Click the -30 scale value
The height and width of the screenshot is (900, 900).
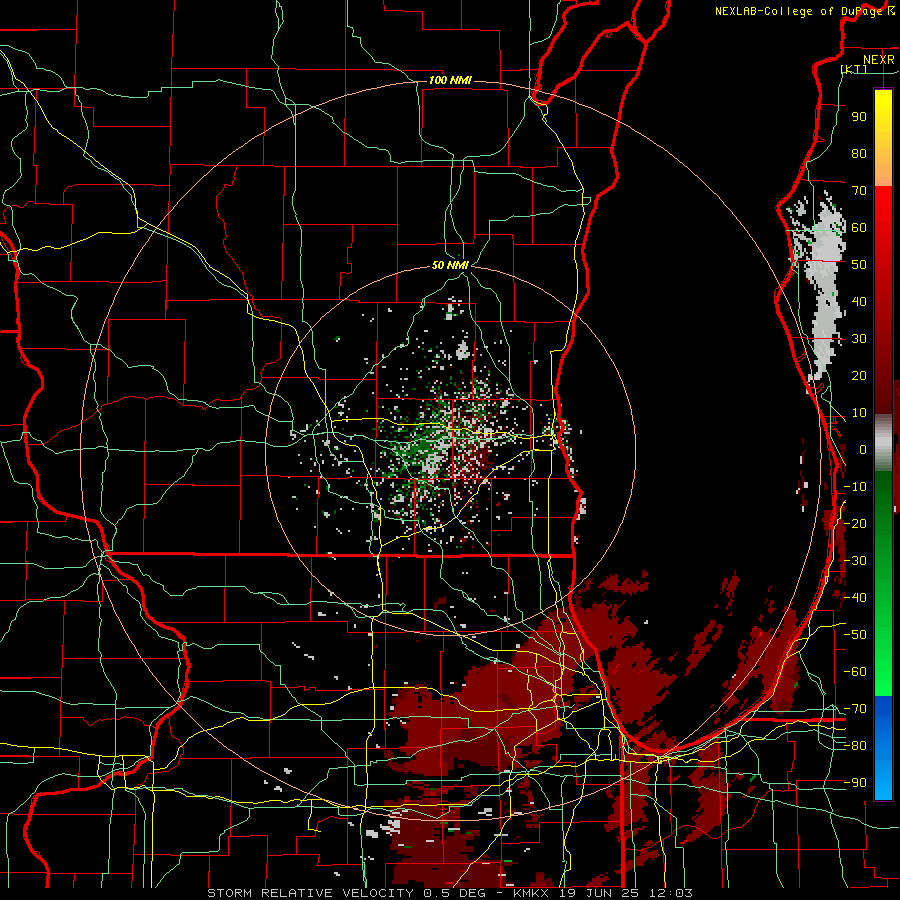(855, 561)
